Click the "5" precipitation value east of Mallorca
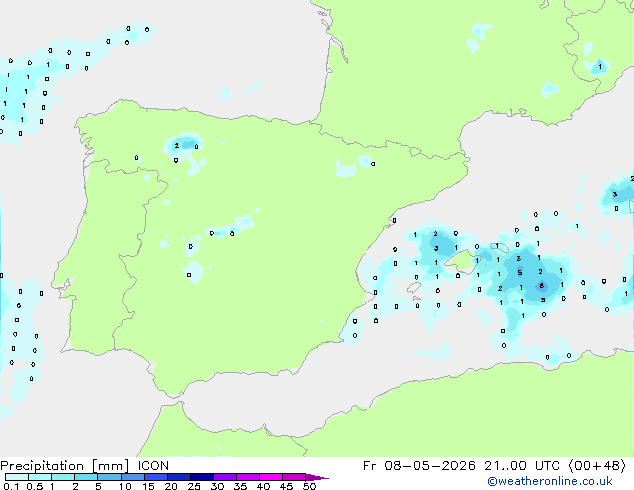This screenshot has width=634, height=490. click(x=520, y=273)
